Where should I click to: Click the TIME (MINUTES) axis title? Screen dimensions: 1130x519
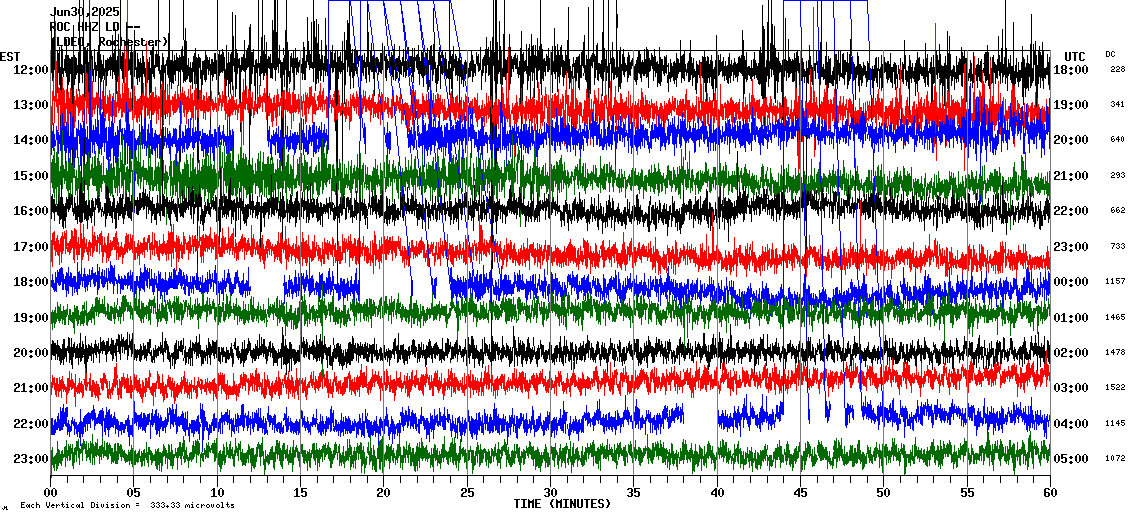[x=562, y=504]
